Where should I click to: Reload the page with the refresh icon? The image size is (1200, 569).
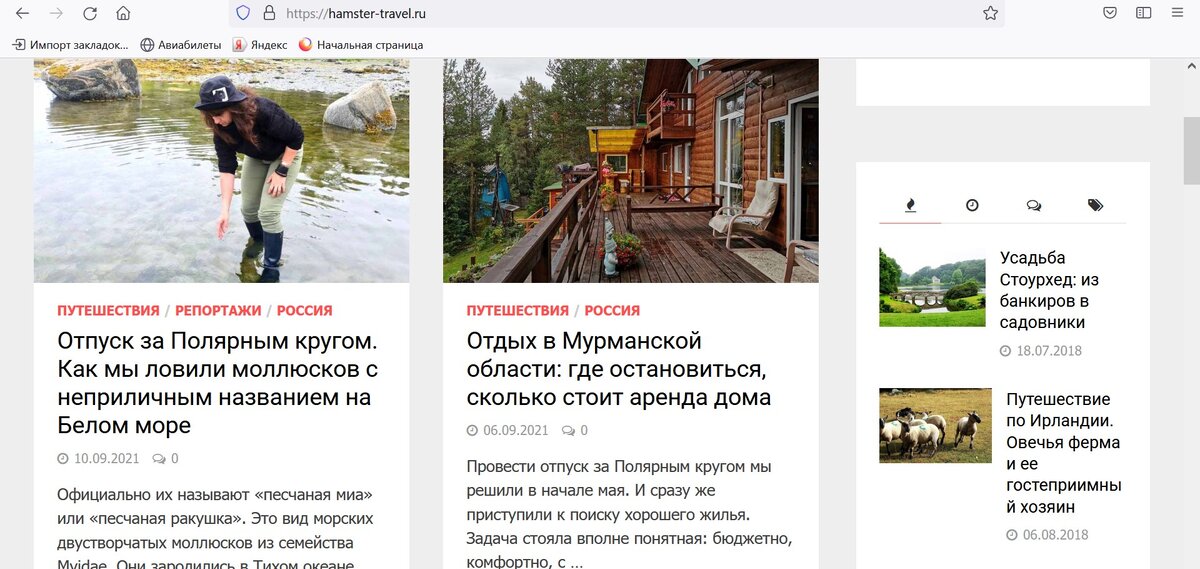90,13
